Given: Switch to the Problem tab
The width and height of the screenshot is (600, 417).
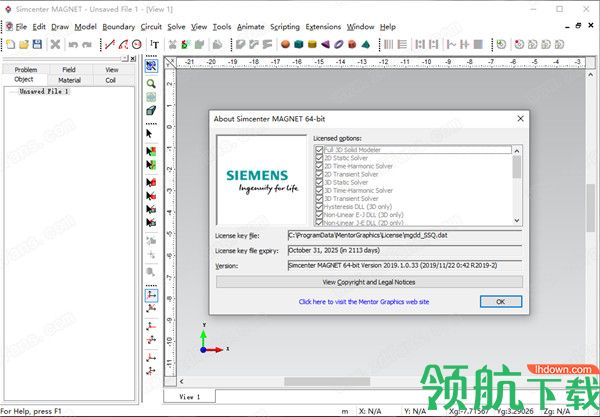Looking at the screenshot, I should coord(26,70).
